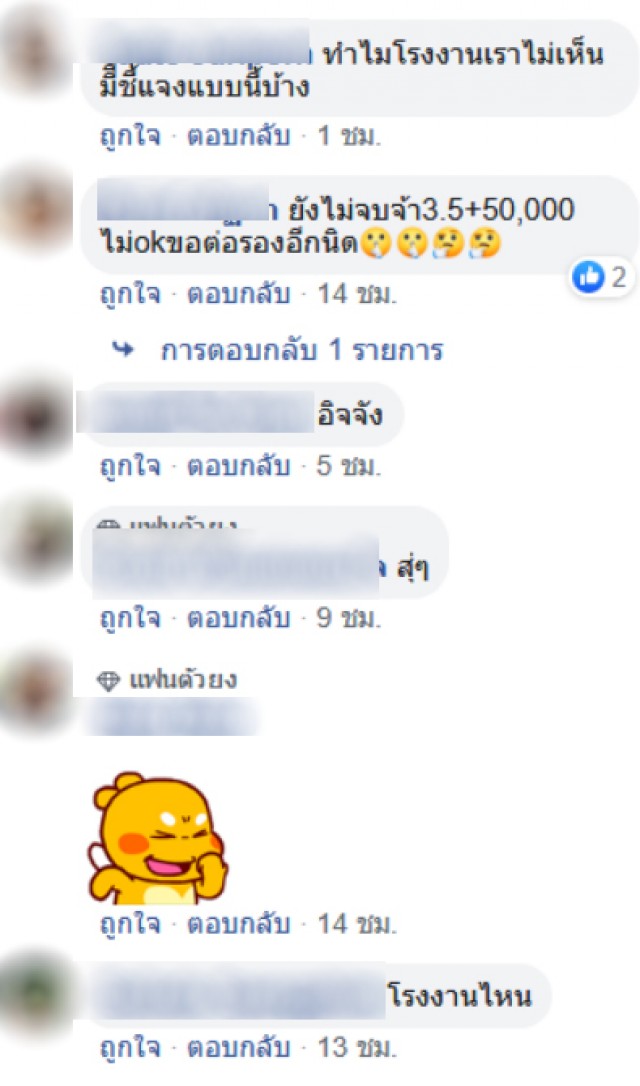Like the comment posted 1 ชม. ago
Image resolution: width=640 pixels, height=1086 pixels.
pos(130,136)
